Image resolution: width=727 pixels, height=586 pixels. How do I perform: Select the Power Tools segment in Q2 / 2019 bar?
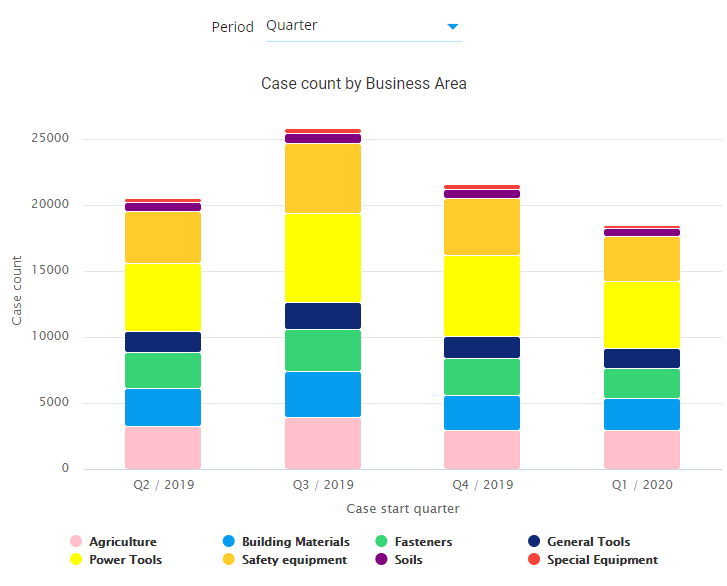tap(163, 297)
